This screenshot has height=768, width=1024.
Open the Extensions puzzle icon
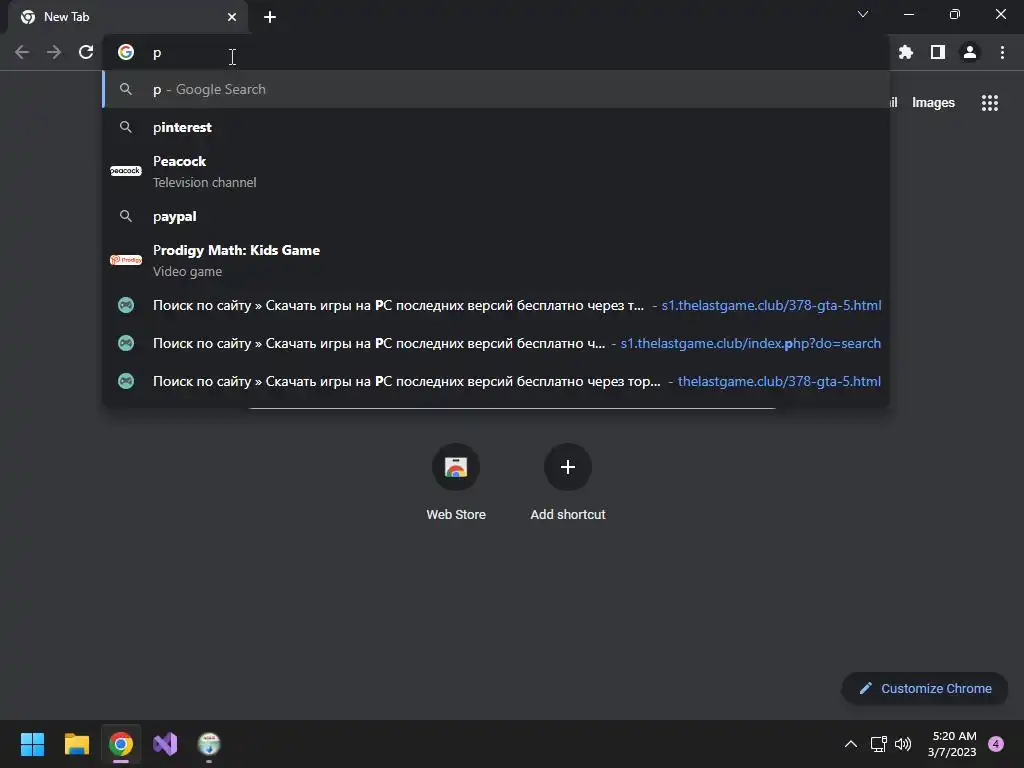[x=906, y=52]
